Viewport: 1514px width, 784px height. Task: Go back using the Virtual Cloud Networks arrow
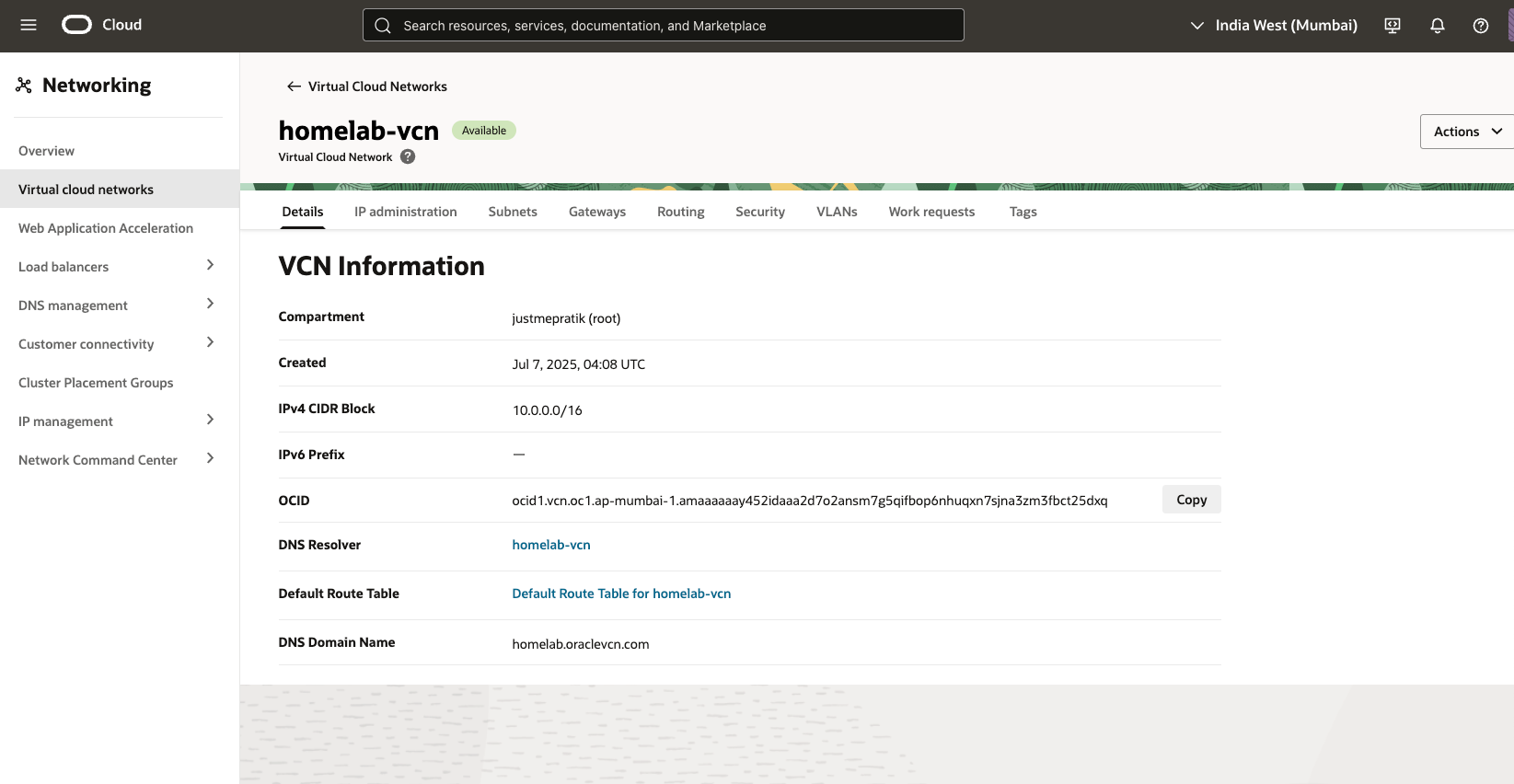click(294, 86)
